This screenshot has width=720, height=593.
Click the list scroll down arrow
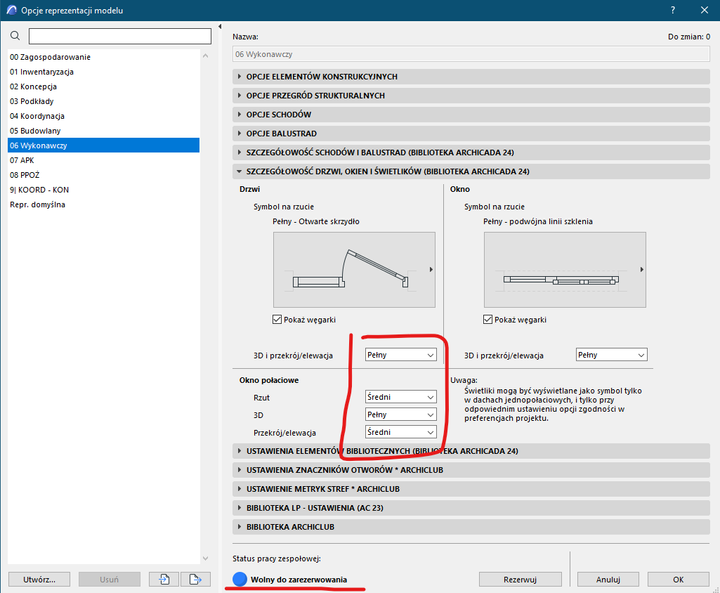pyautogui.click(x=205, y=558)
